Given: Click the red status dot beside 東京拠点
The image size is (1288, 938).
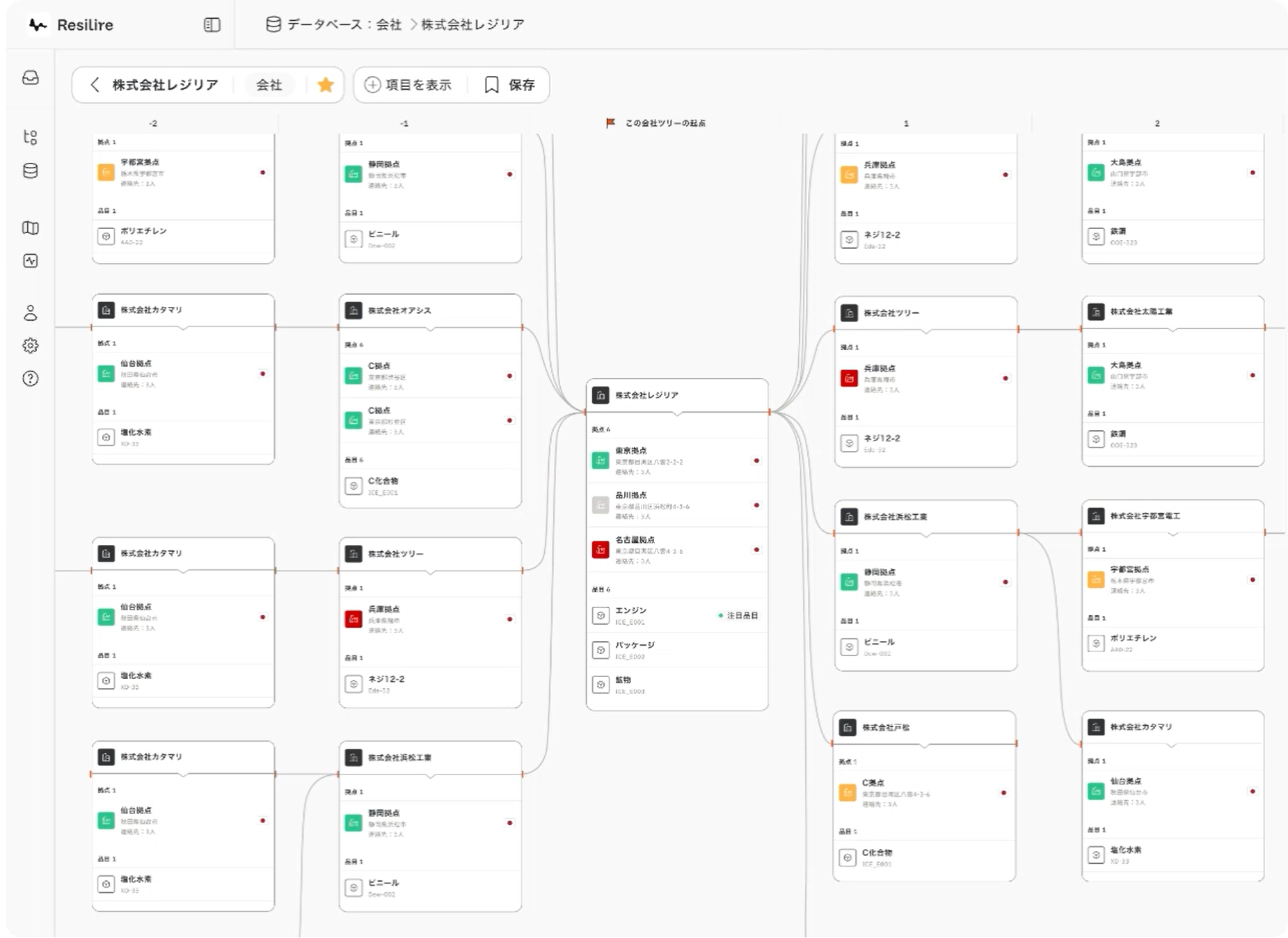Looking at the screenshot, I should 756,461.
